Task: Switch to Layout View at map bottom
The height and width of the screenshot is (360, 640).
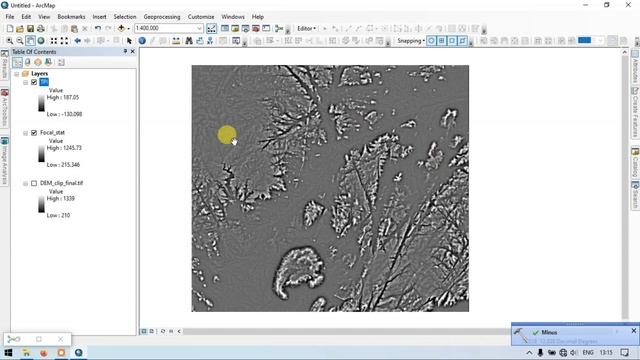Action: [151, 331]
